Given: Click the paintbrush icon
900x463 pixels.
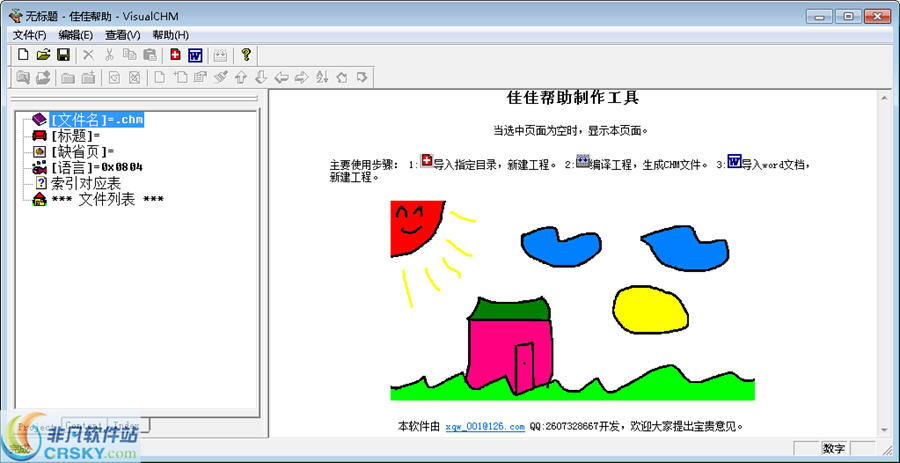Looking at the screenshot, I should (x=220, y=77).
